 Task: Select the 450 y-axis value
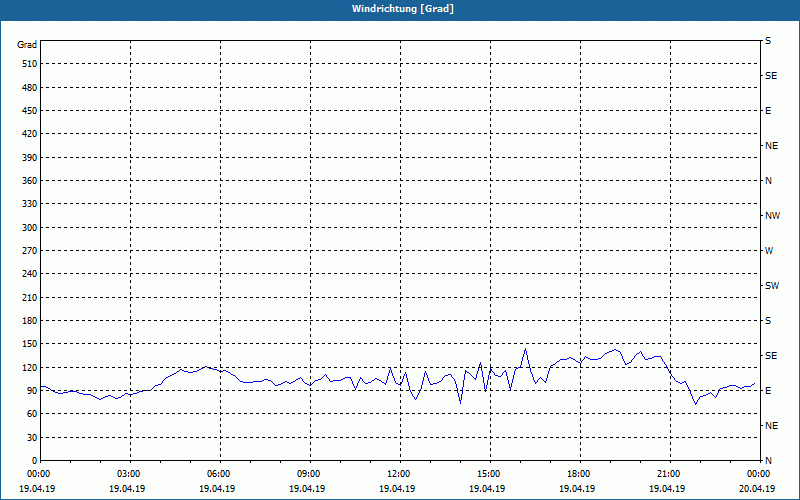(x=30, y=111)
